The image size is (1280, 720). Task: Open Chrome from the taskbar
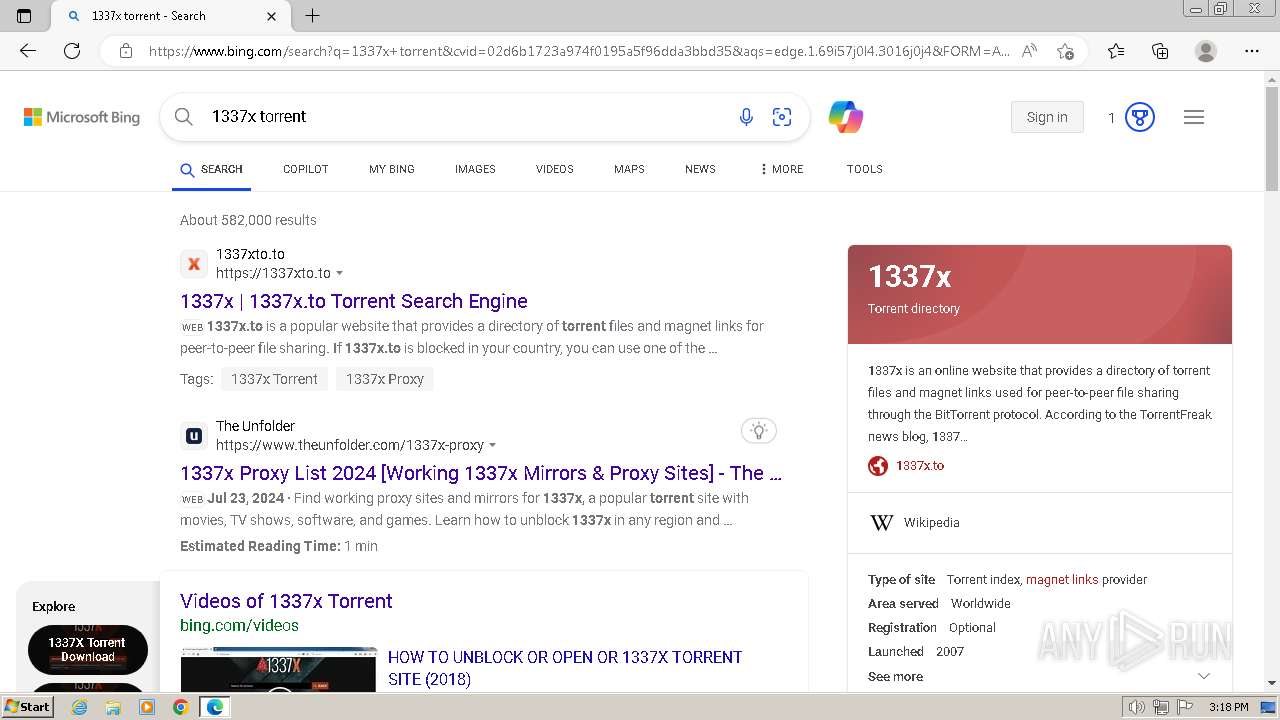pyautogui.click(x=180, y=707)
